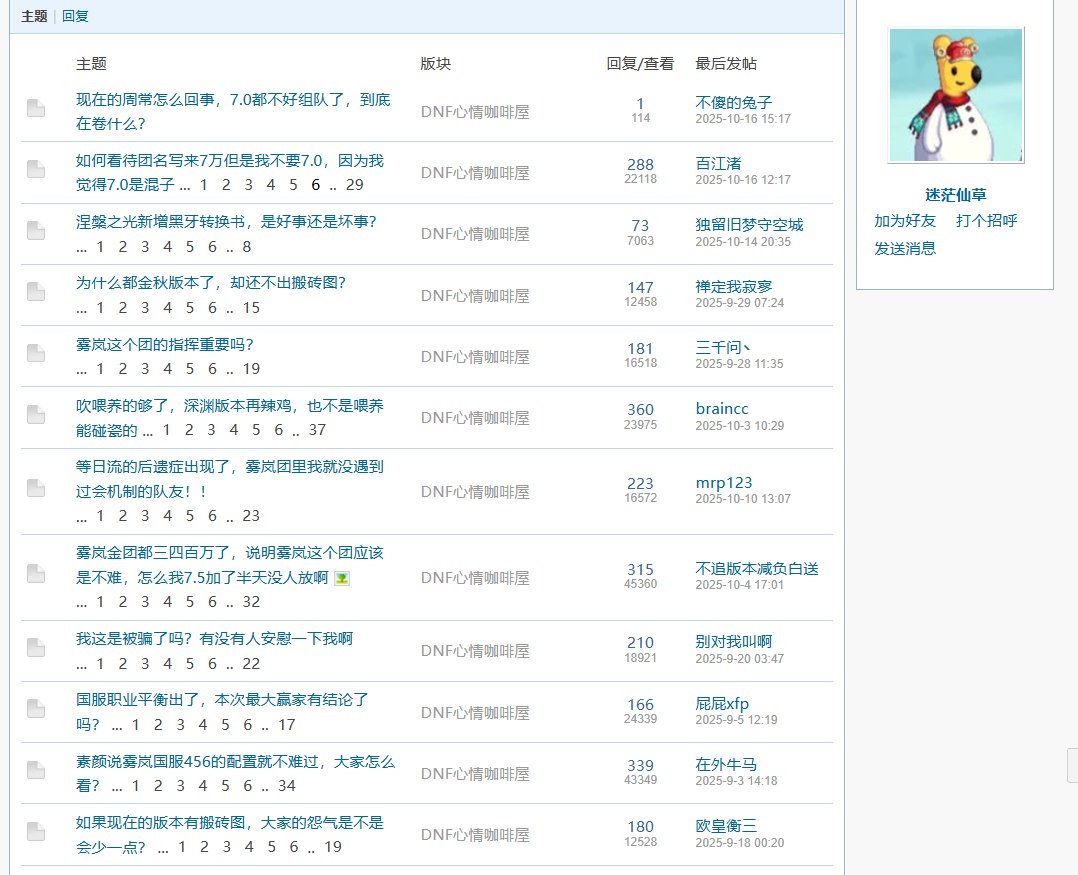The width and height of the screenshot is (1078, 875).
Task: Open 迷茫仙草's avatar image
Action: coord(955,95)
